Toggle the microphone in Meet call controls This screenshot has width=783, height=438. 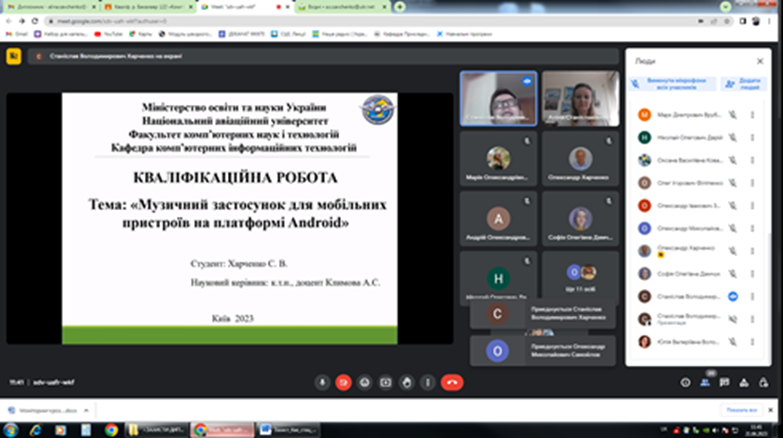pyautogui.click(x=322, y=383)
